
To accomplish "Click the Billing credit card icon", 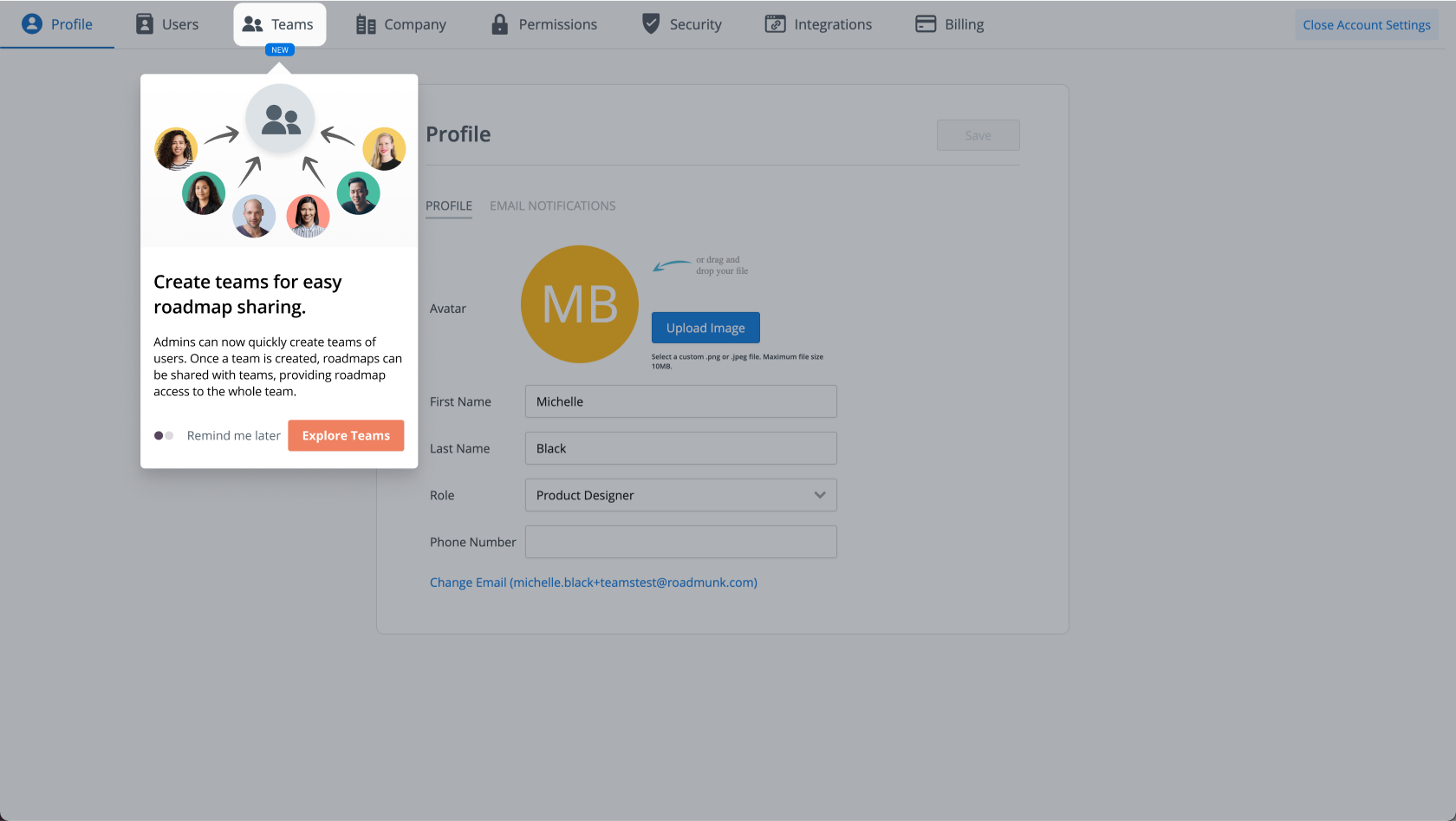I will (926, 24).
